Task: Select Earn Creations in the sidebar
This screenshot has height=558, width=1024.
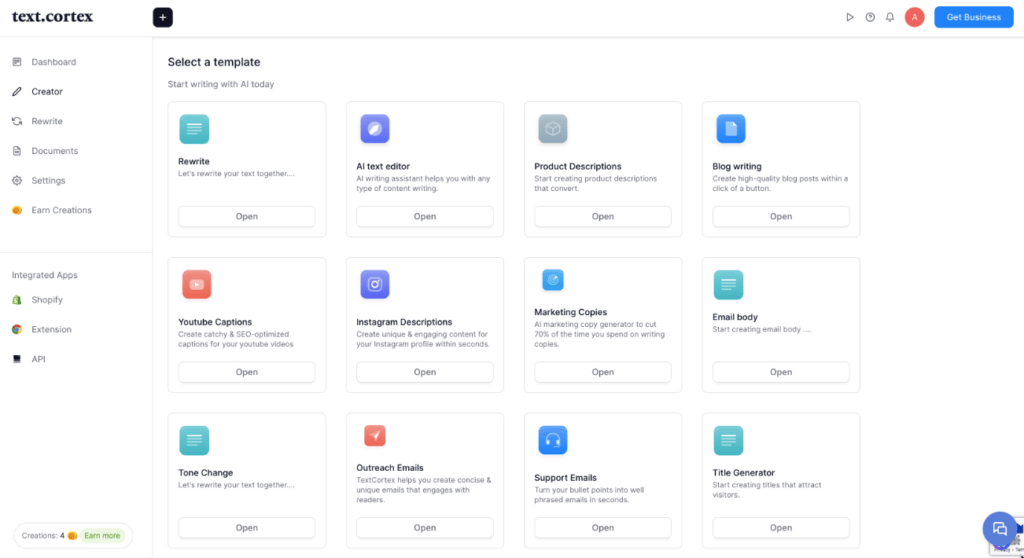Action: coord(61,210)
